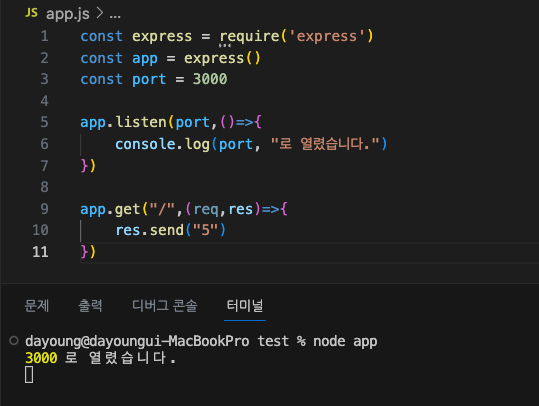Click the port variable on line 3
Viewport: 539px width, 406px height.
coord(149,80)
